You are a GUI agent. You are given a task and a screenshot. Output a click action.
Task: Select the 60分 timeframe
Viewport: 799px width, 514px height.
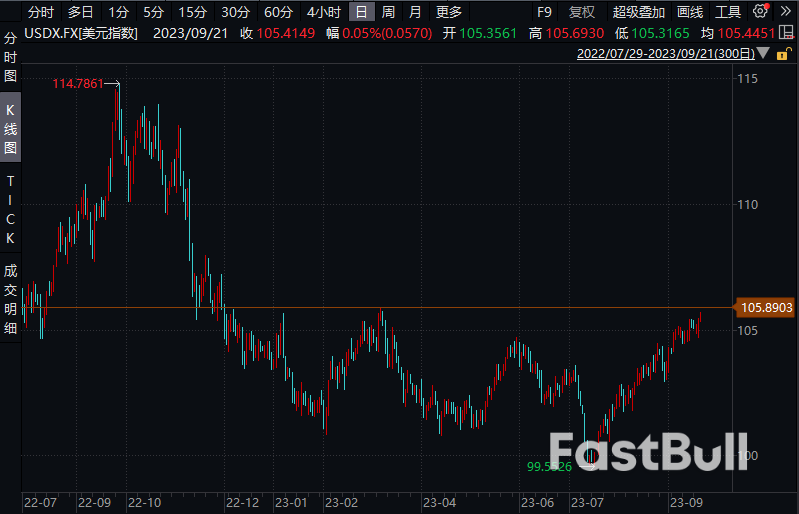click(x=278, y=12)
